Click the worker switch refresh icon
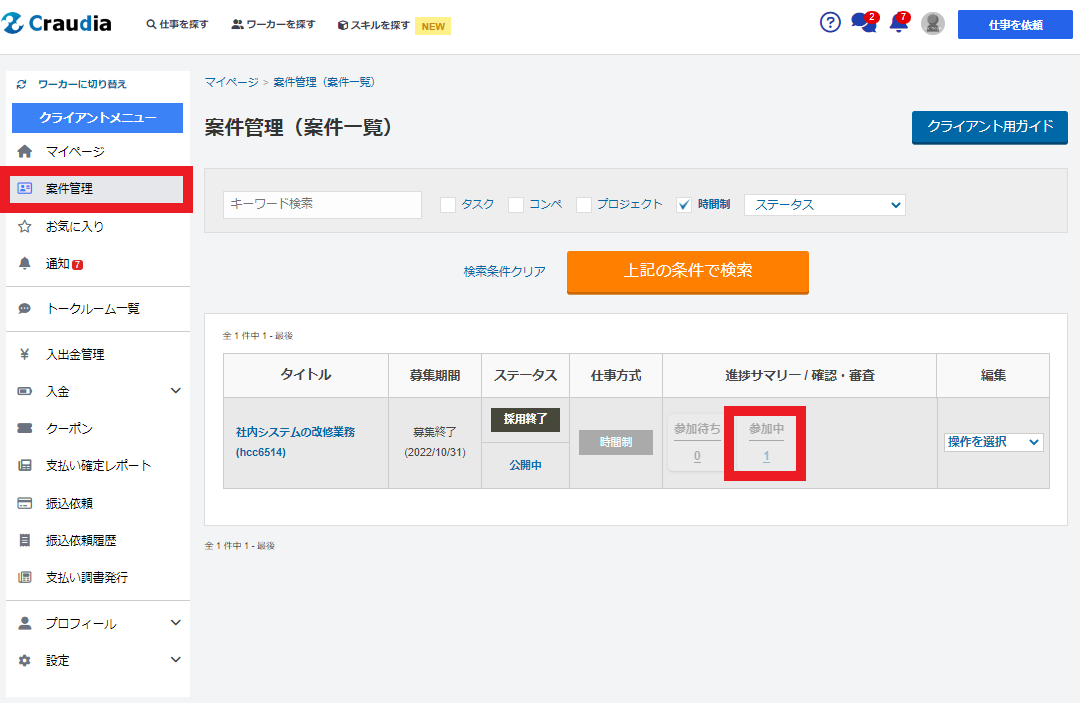Screen dimensions: 1080x703 pyautogui.click(x=21, y=85)
